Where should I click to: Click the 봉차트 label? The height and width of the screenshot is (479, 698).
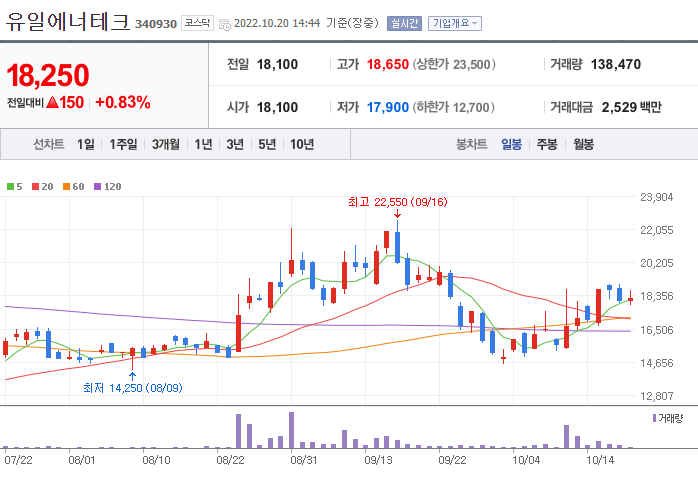coord(471,144)
